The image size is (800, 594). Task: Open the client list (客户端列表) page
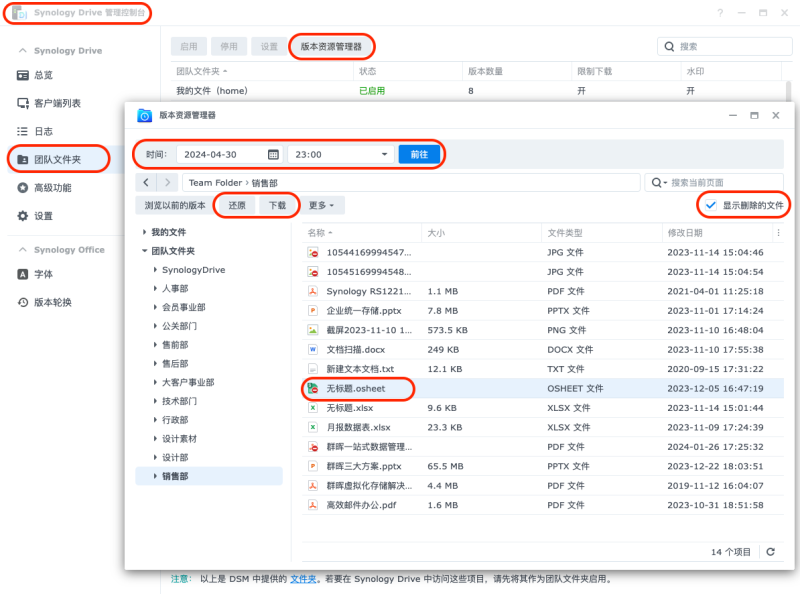pos(49,103)
